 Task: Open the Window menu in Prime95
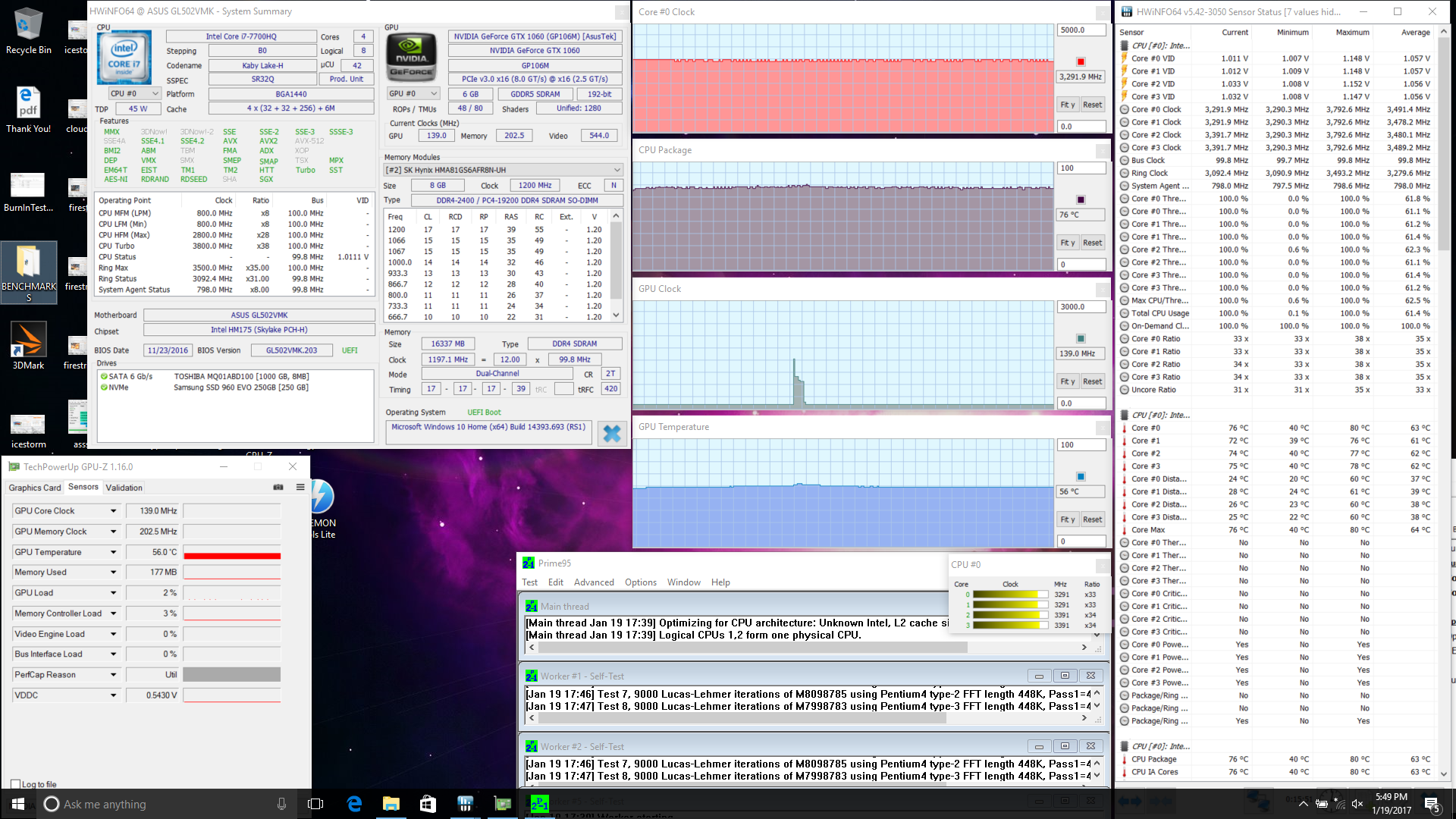683,582
